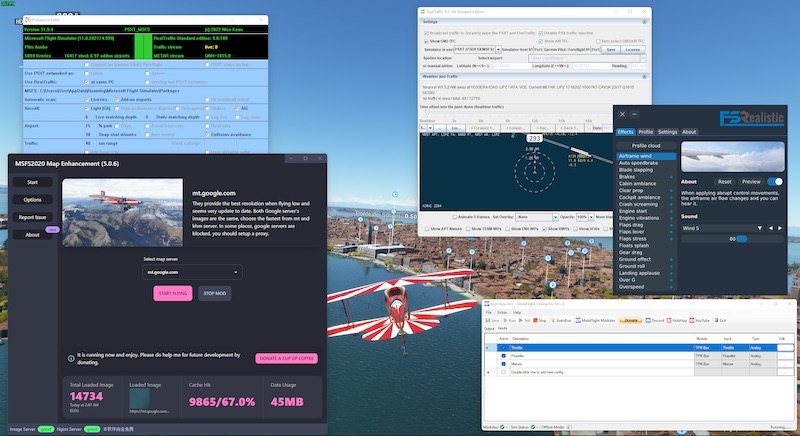Uncheck the Mixture row Active checkbox

(504, 364)
